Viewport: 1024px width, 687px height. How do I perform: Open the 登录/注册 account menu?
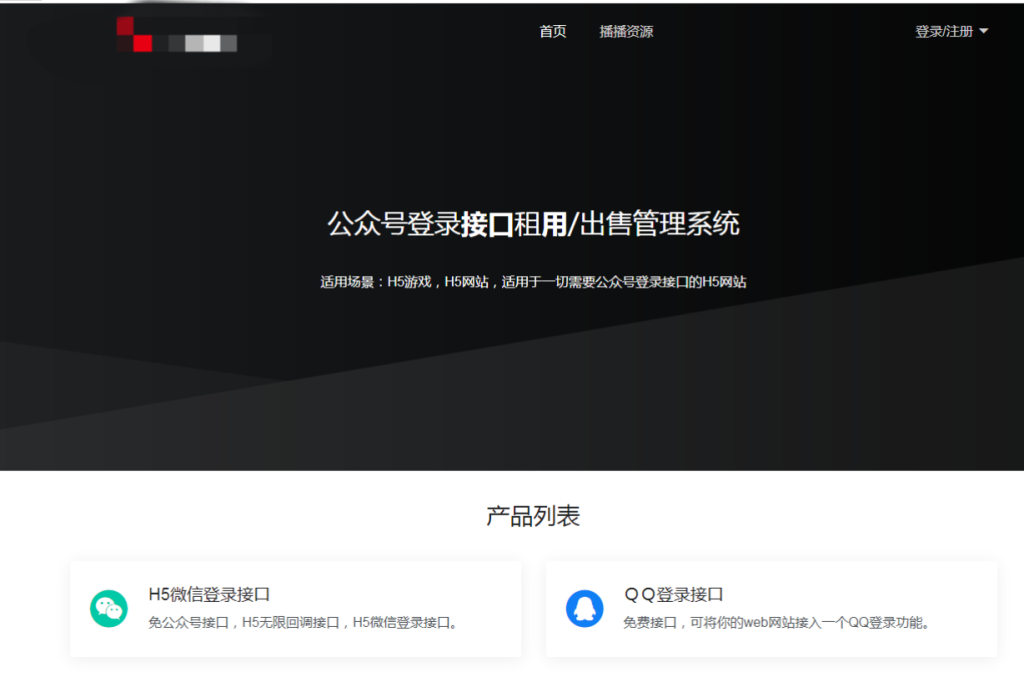945,31
